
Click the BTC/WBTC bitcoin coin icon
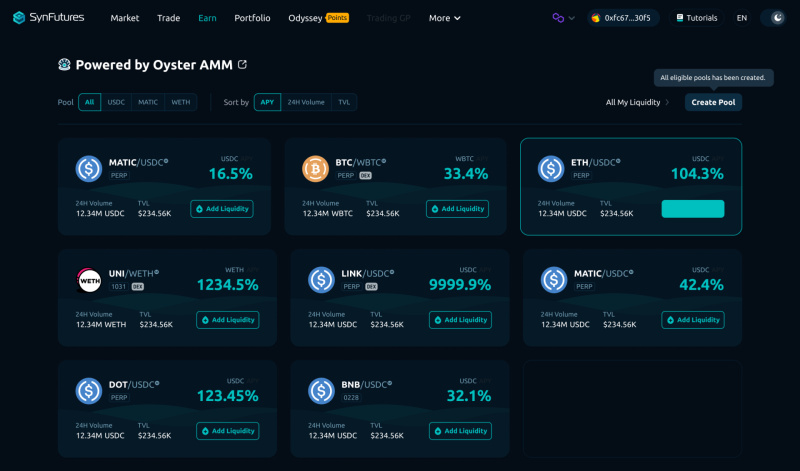(x=316, y=169)
